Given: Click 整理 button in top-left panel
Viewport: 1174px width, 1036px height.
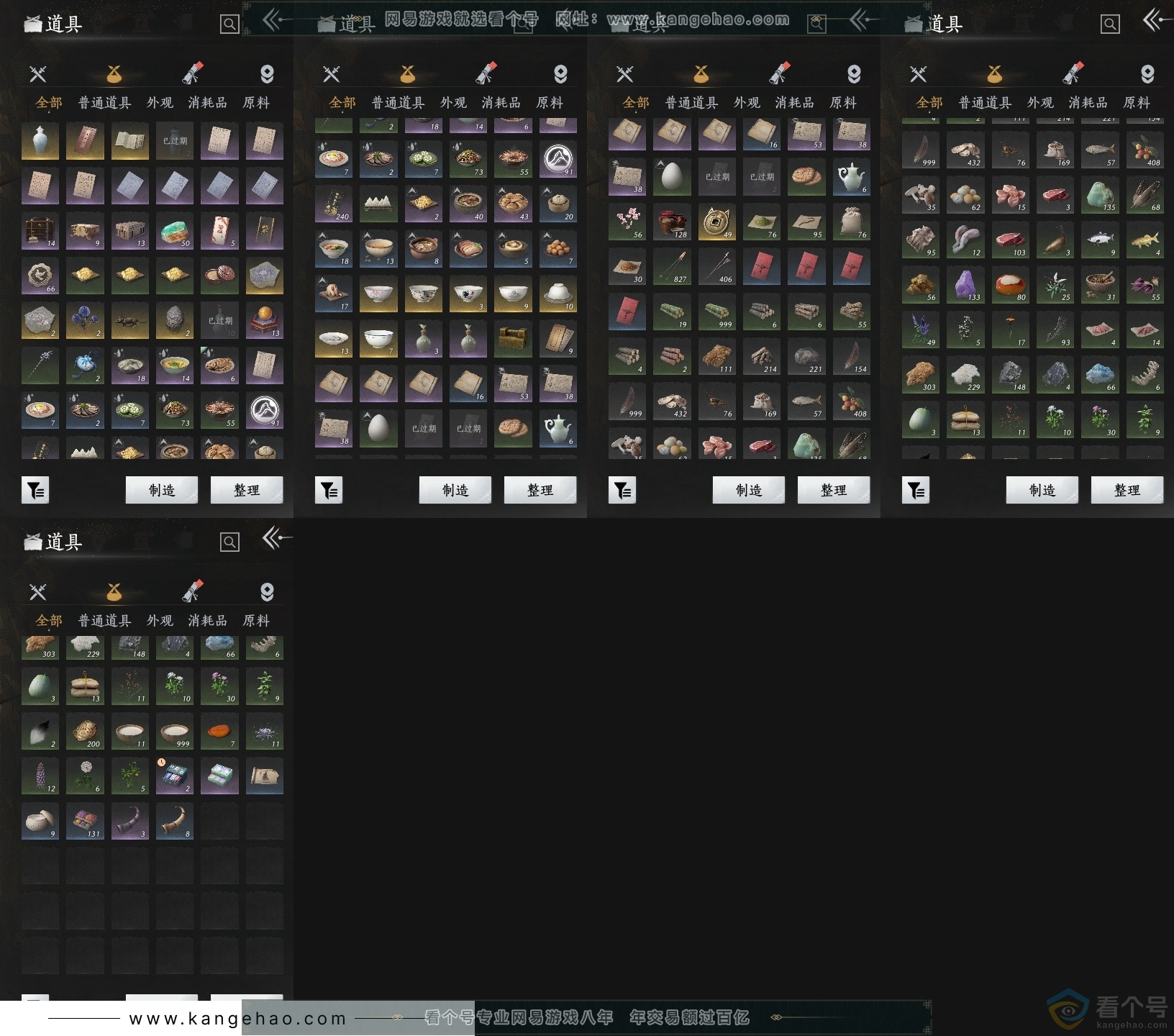Looking at the screenshot, I should click(x=247, y=490).
